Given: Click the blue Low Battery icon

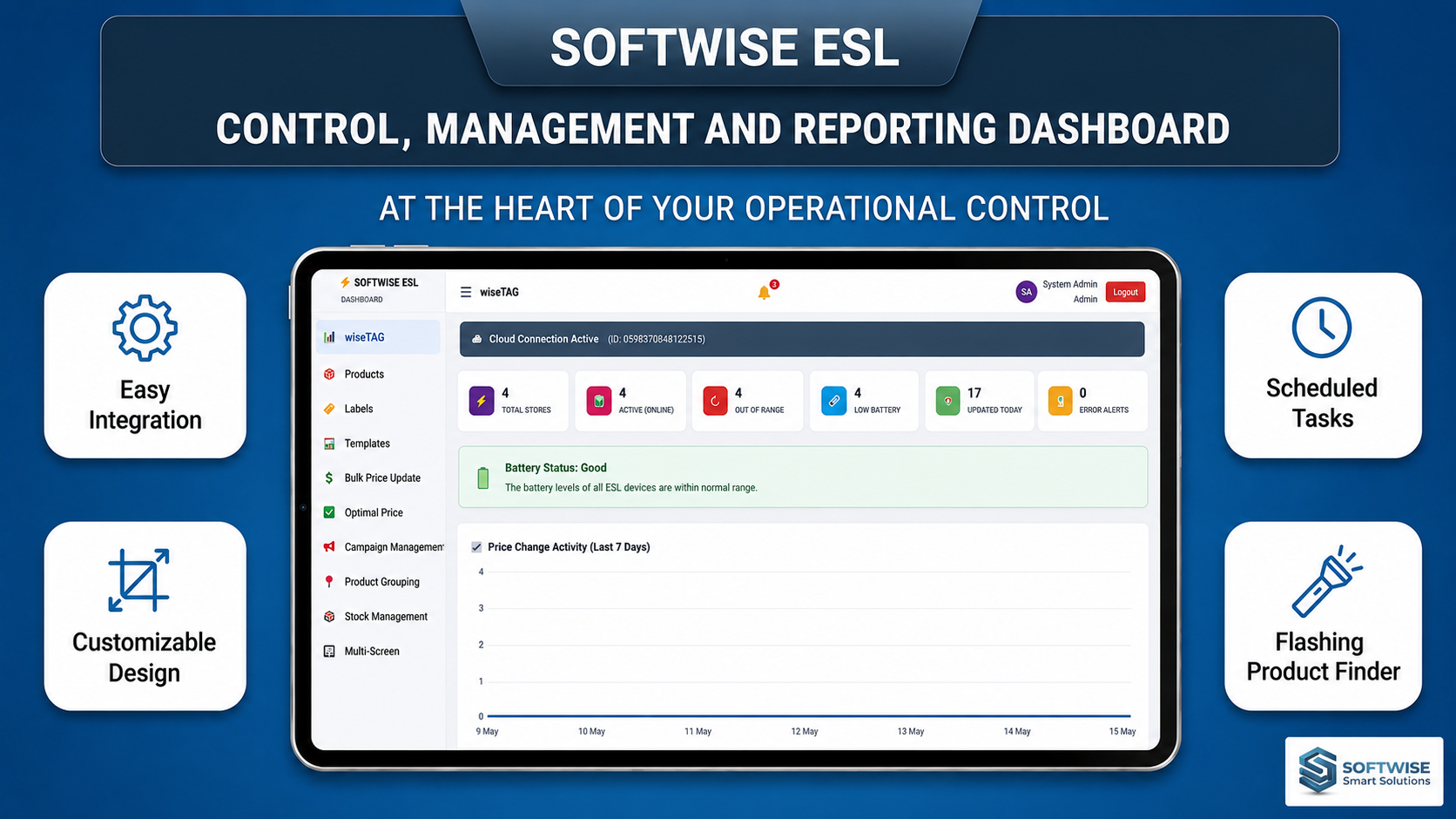Looking at the screenshot, I should [x=833, y=401].
